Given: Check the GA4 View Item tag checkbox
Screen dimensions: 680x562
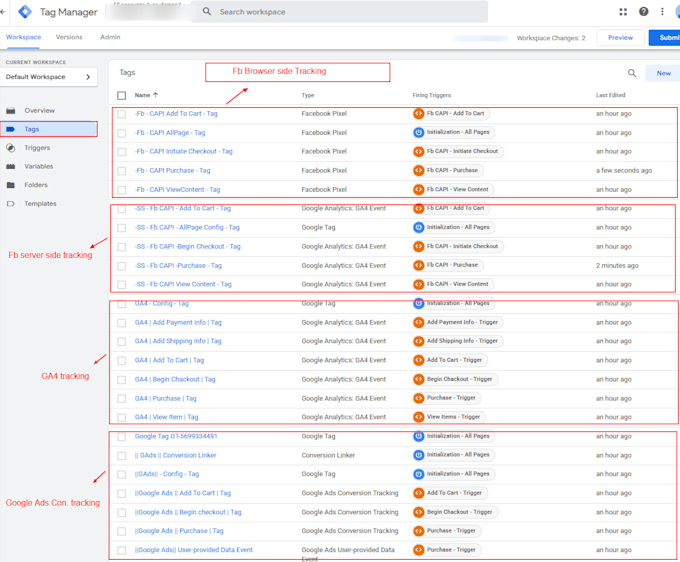Looking at the screenshot, I should (121, 418).
